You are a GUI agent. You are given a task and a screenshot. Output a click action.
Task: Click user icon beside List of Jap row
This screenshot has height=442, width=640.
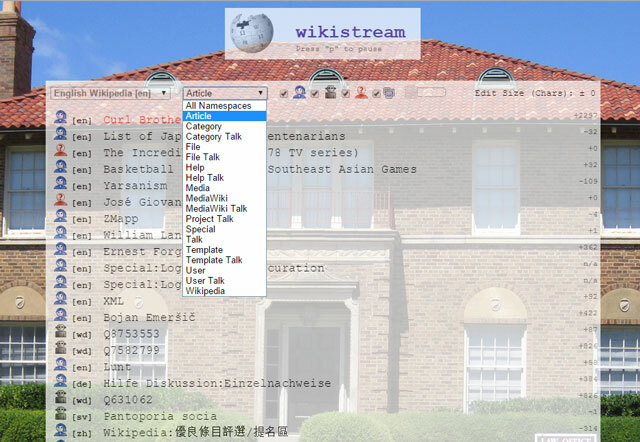60,133
